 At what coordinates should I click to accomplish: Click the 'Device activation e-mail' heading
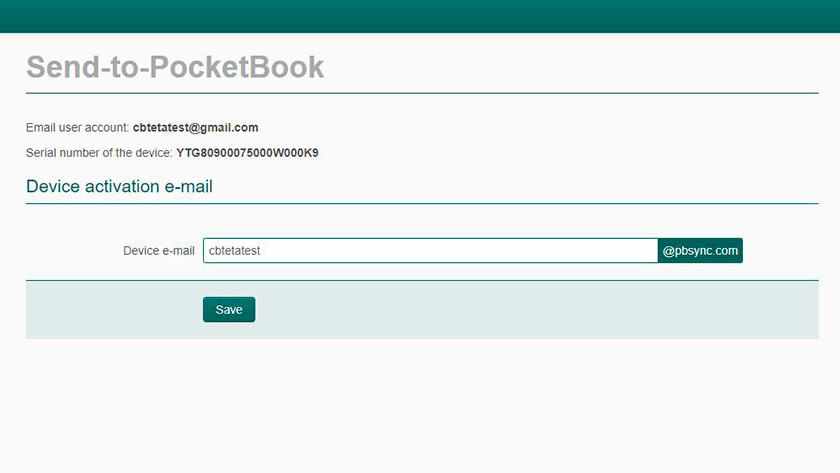pyautogui.click(x=119, y=186)
